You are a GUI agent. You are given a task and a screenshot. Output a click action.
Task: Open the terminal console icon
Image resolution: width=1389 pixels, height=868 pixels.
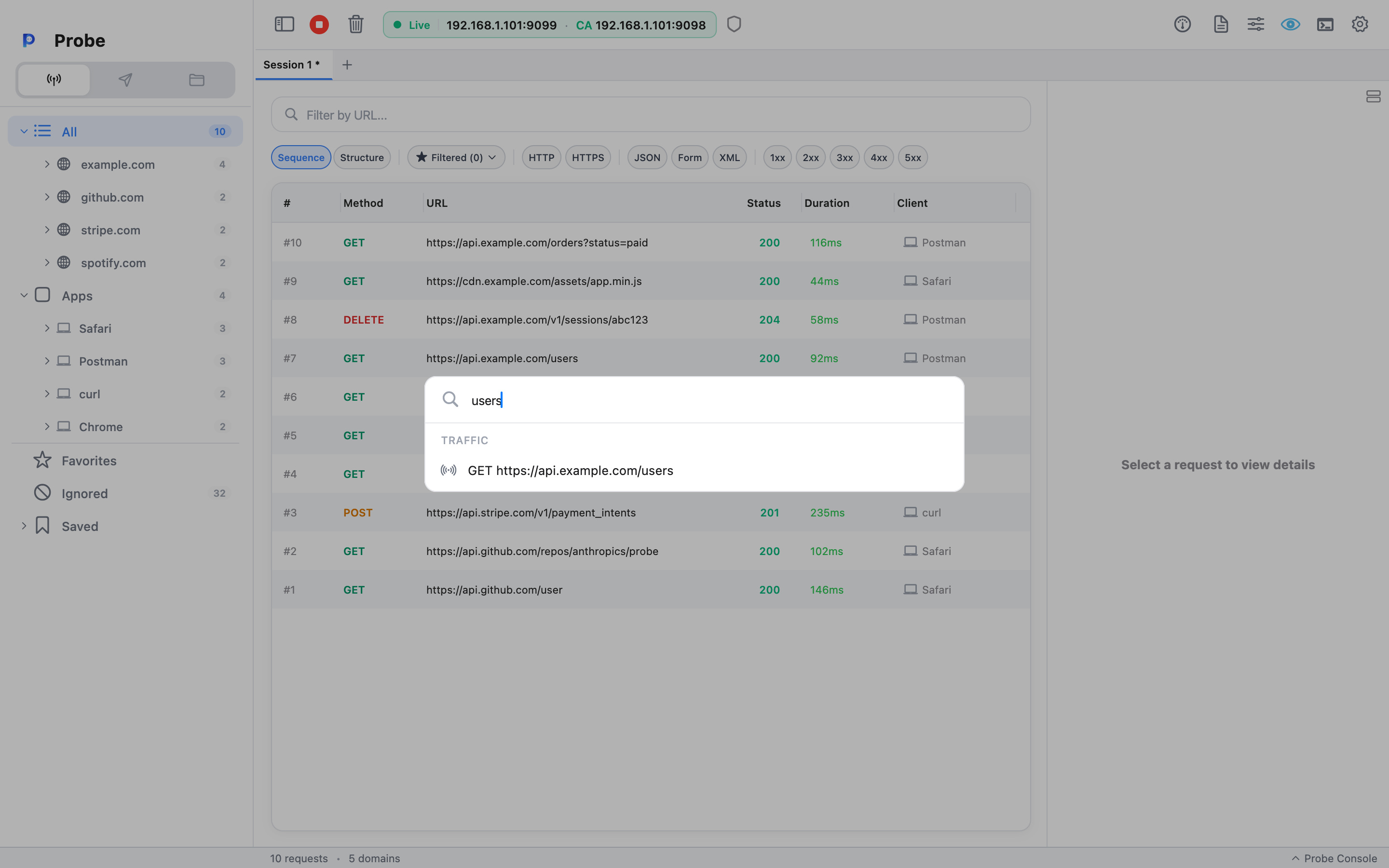pos(1325,24)
